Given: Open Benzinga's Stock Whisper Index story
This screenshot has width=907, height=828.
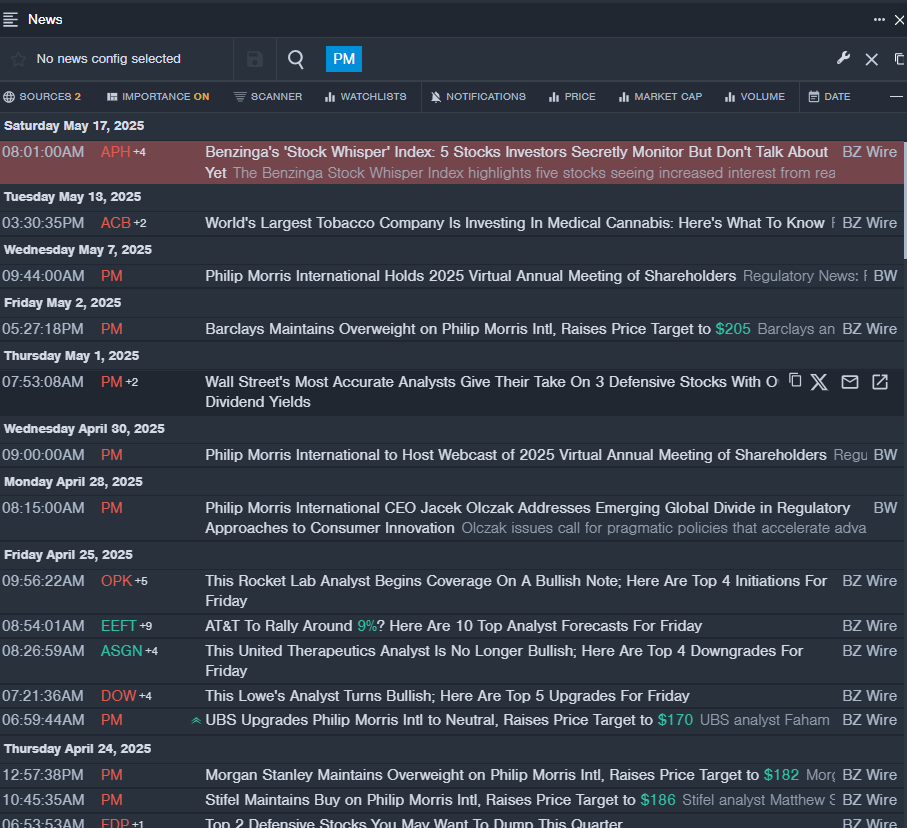Looking at the screenshot, I should tap(517, 152).
